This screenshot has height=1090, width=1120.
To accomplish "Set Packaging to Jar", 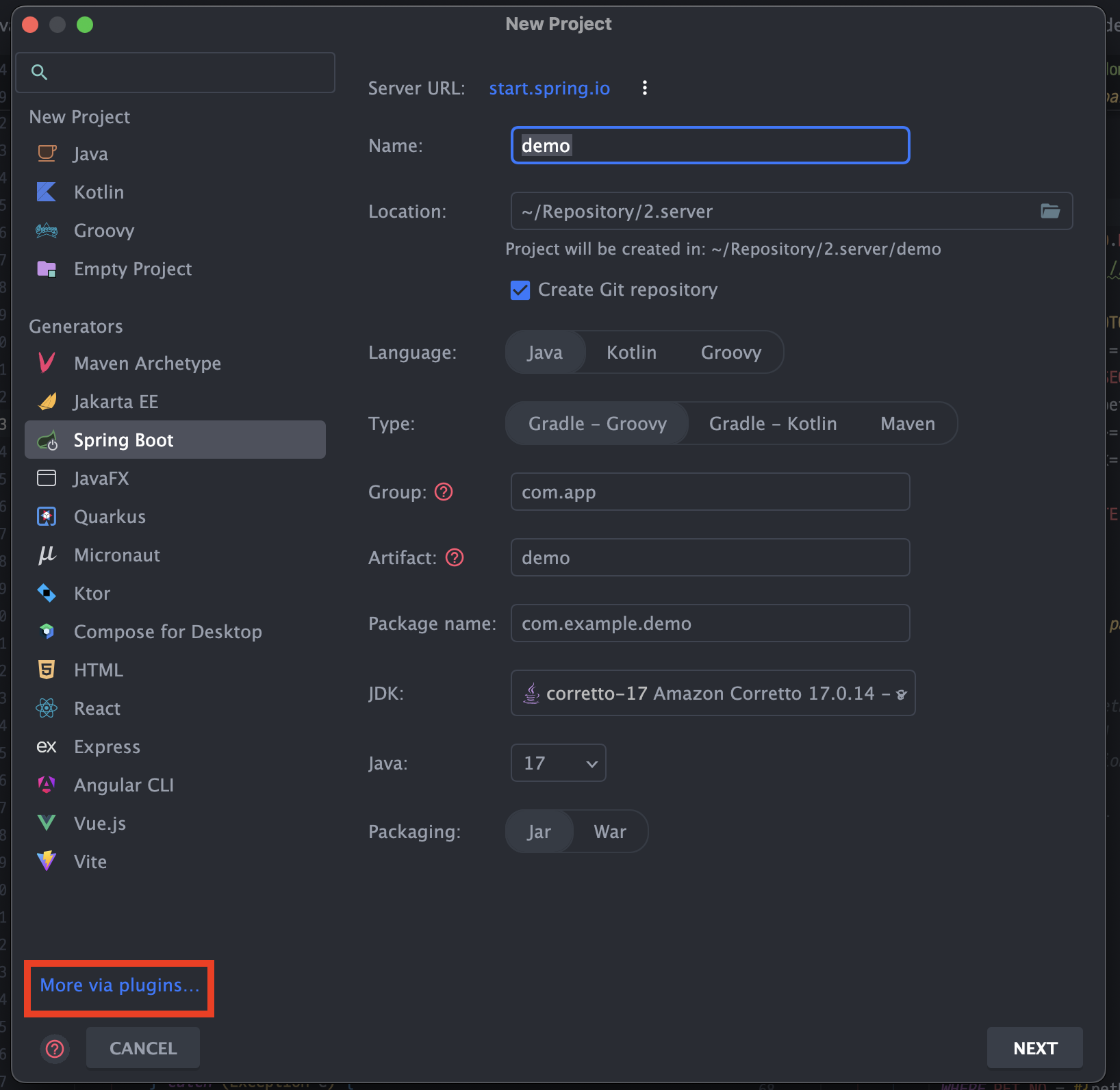I will [x=539, y=832].
